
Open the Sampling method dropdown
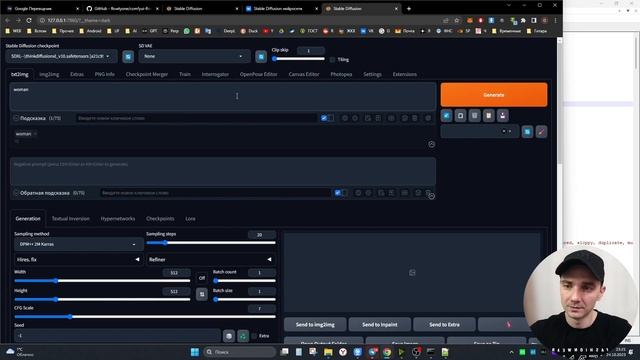pos(79,244)
